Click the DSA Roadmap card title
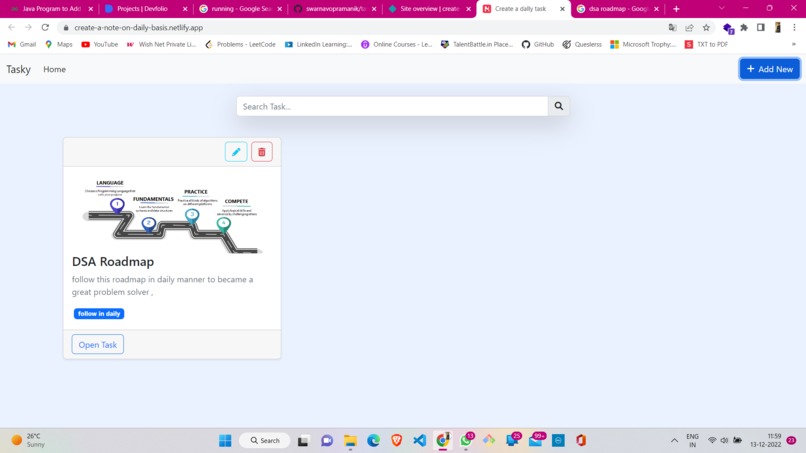The width and height of the screenshot is (806, 453). point(113,262)
